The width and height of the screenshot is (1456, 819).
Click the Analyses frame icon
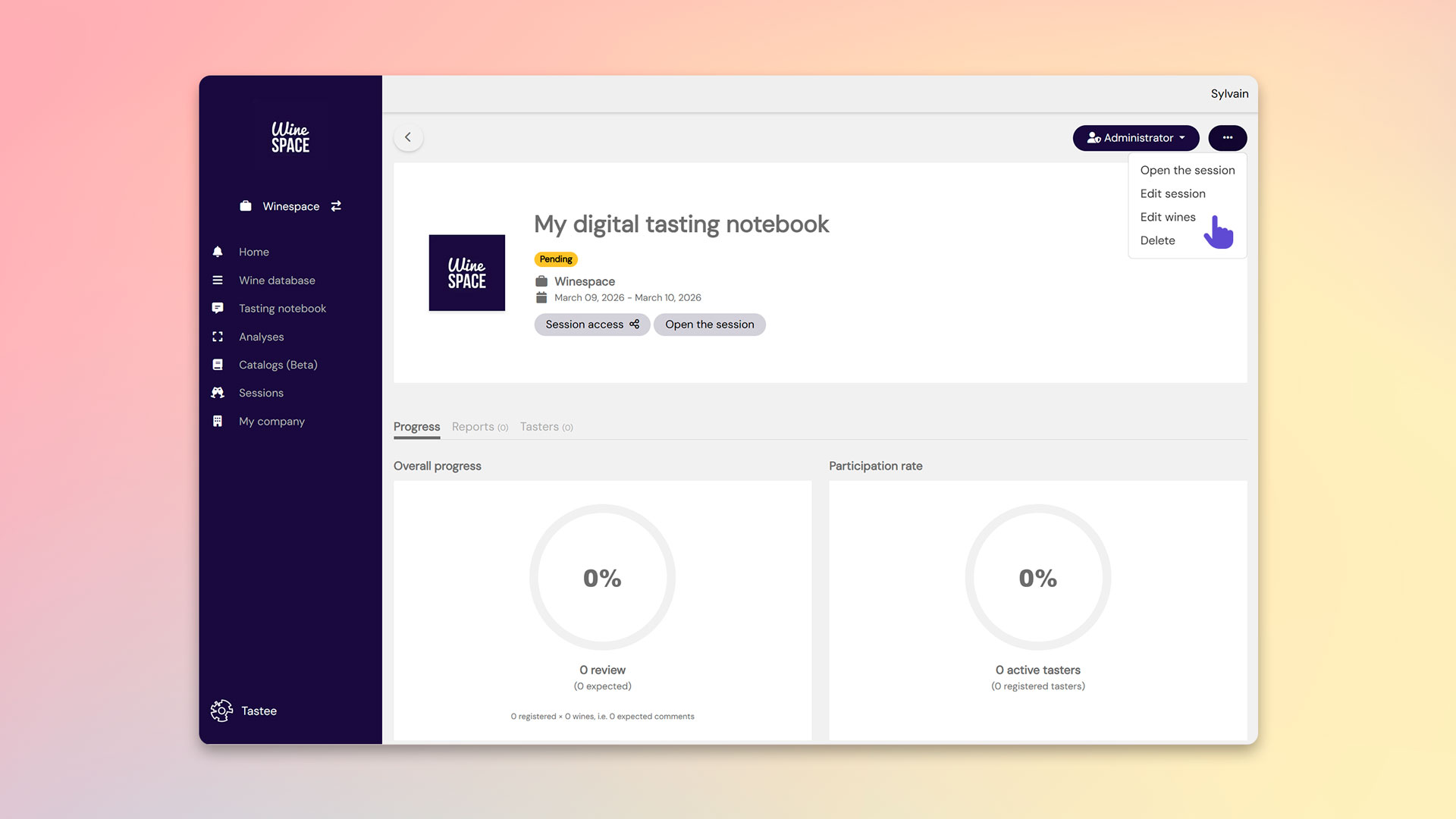coord(218,337)
